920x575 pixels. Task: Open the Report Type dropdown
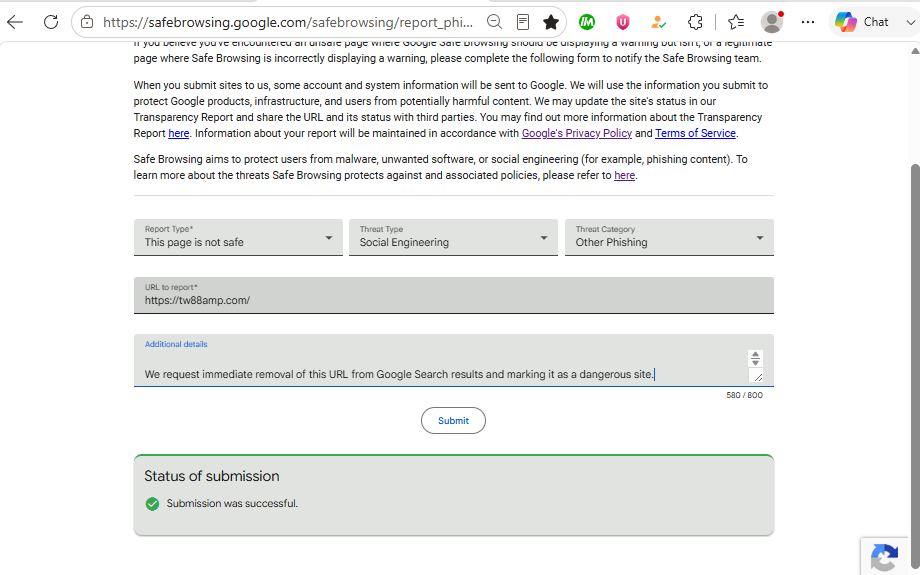[238, 237]
